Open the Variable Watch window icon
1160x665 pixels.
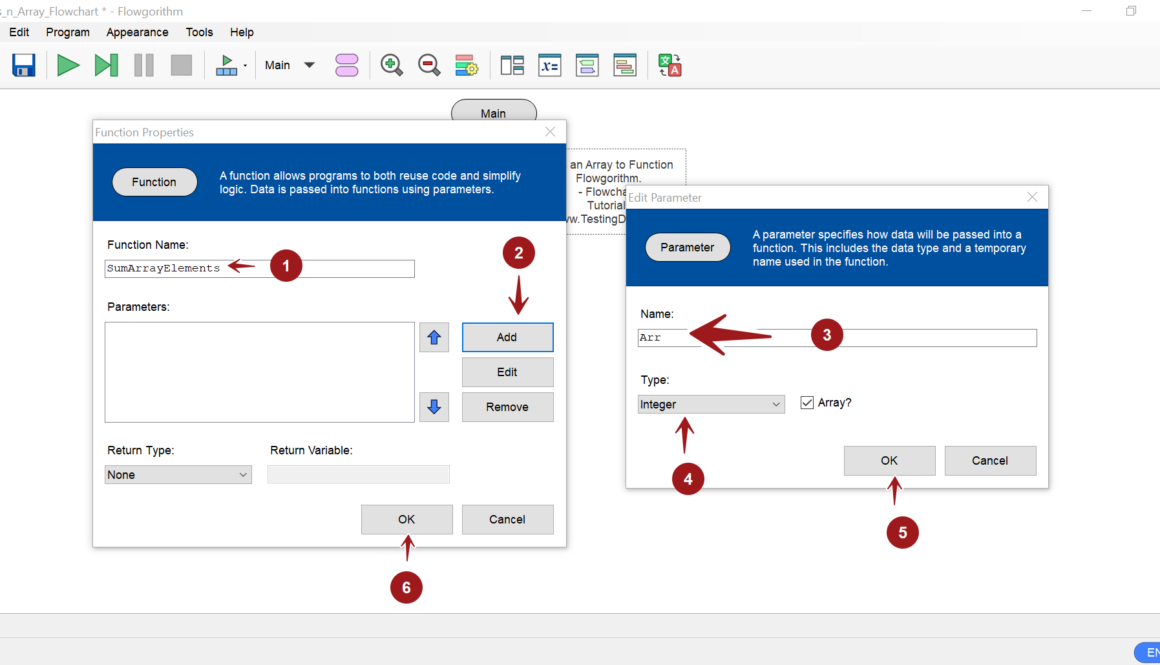click(x=550, y=66)
